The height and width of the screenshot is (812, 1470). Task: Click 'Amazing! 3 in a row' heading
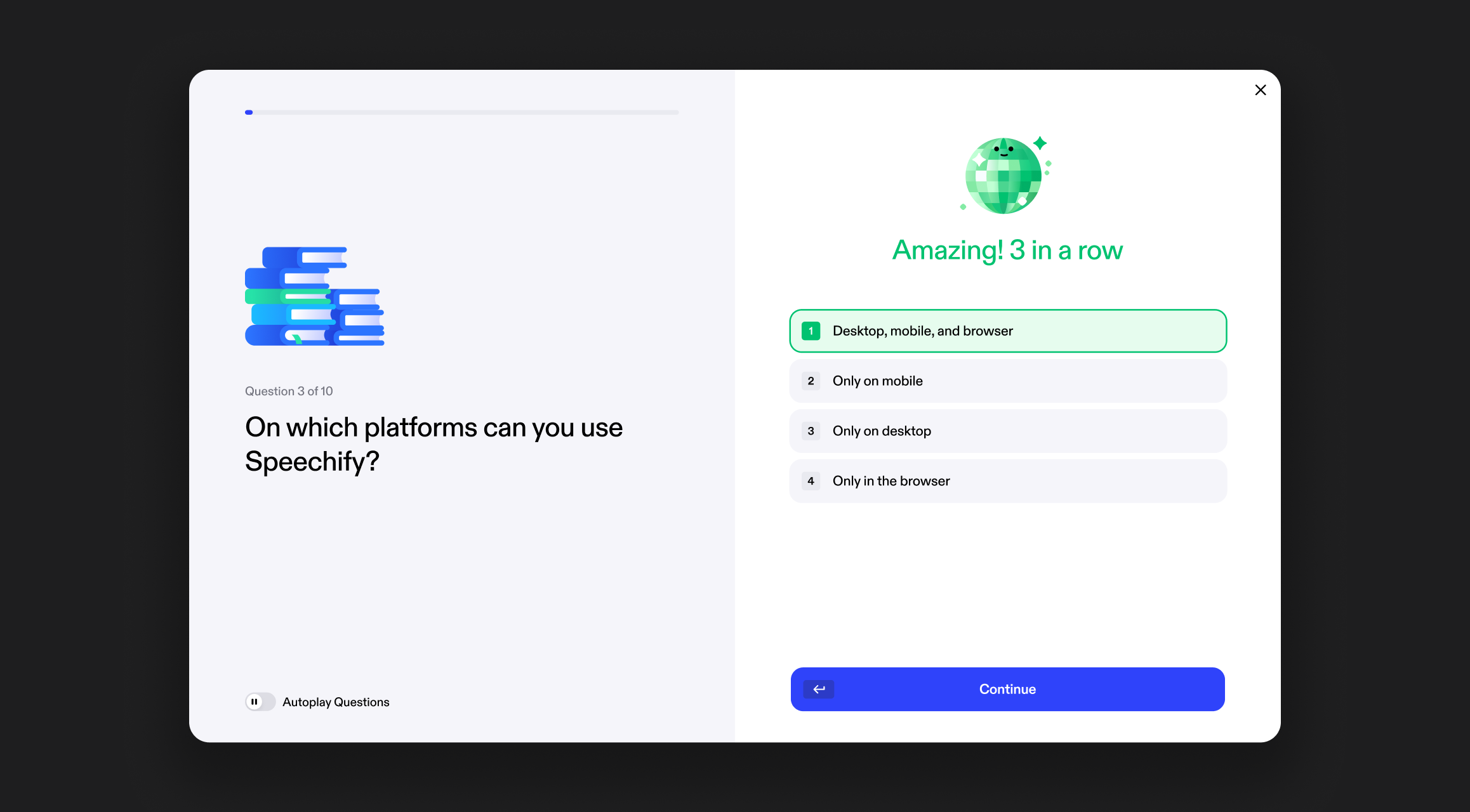tap(1007, 251)
